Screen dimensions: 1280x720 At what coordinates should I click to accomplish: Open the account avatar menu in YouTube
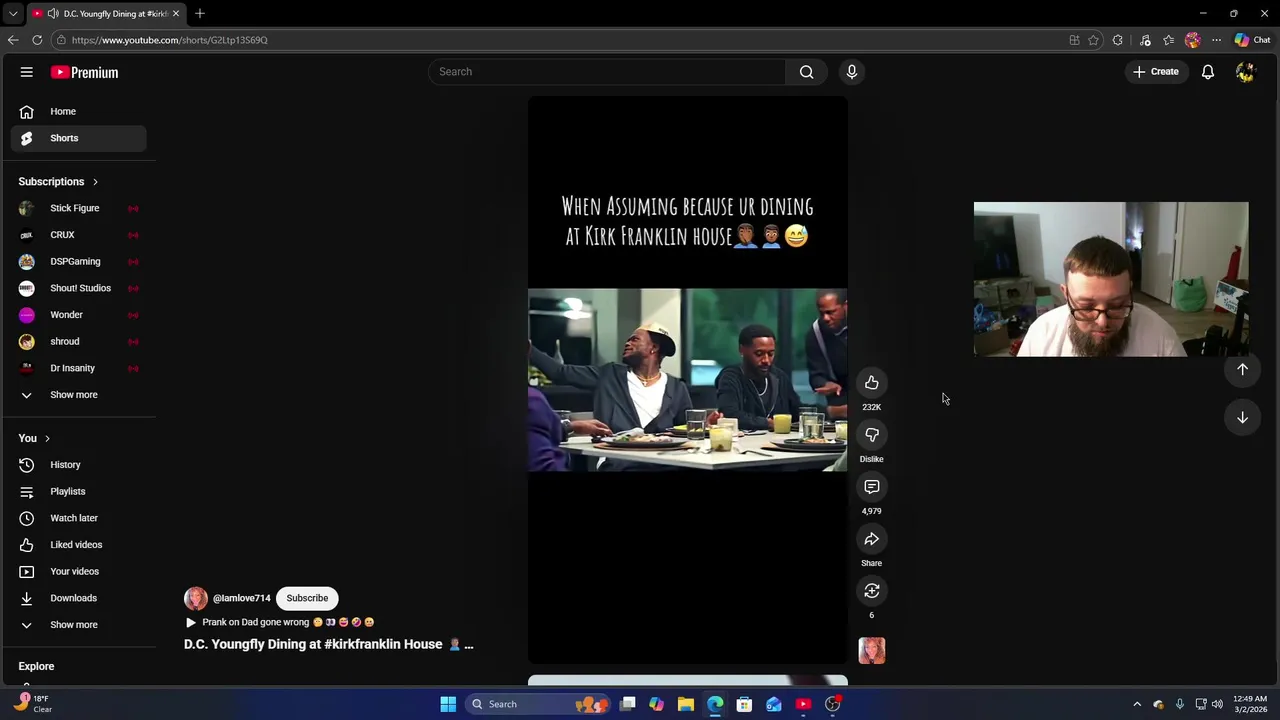(1245, 72)
